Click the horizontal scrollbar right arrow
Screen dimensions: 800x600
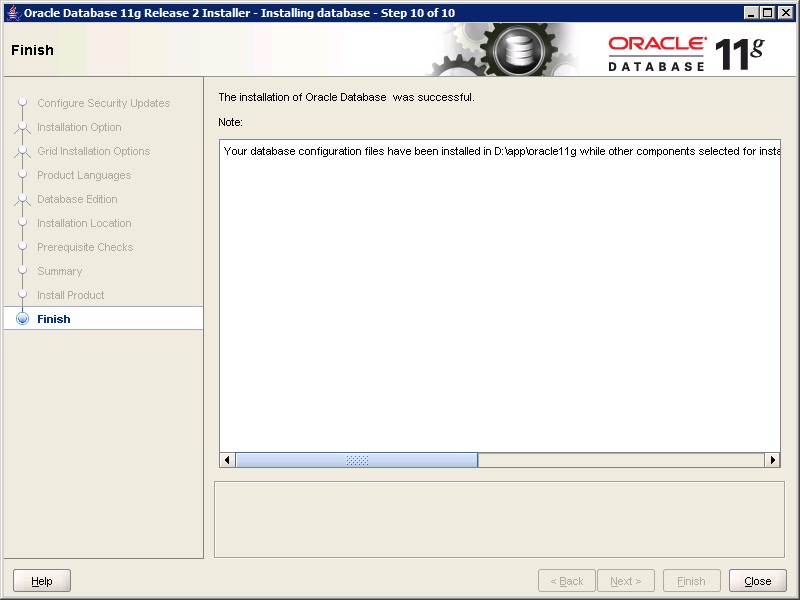point(772,460)
